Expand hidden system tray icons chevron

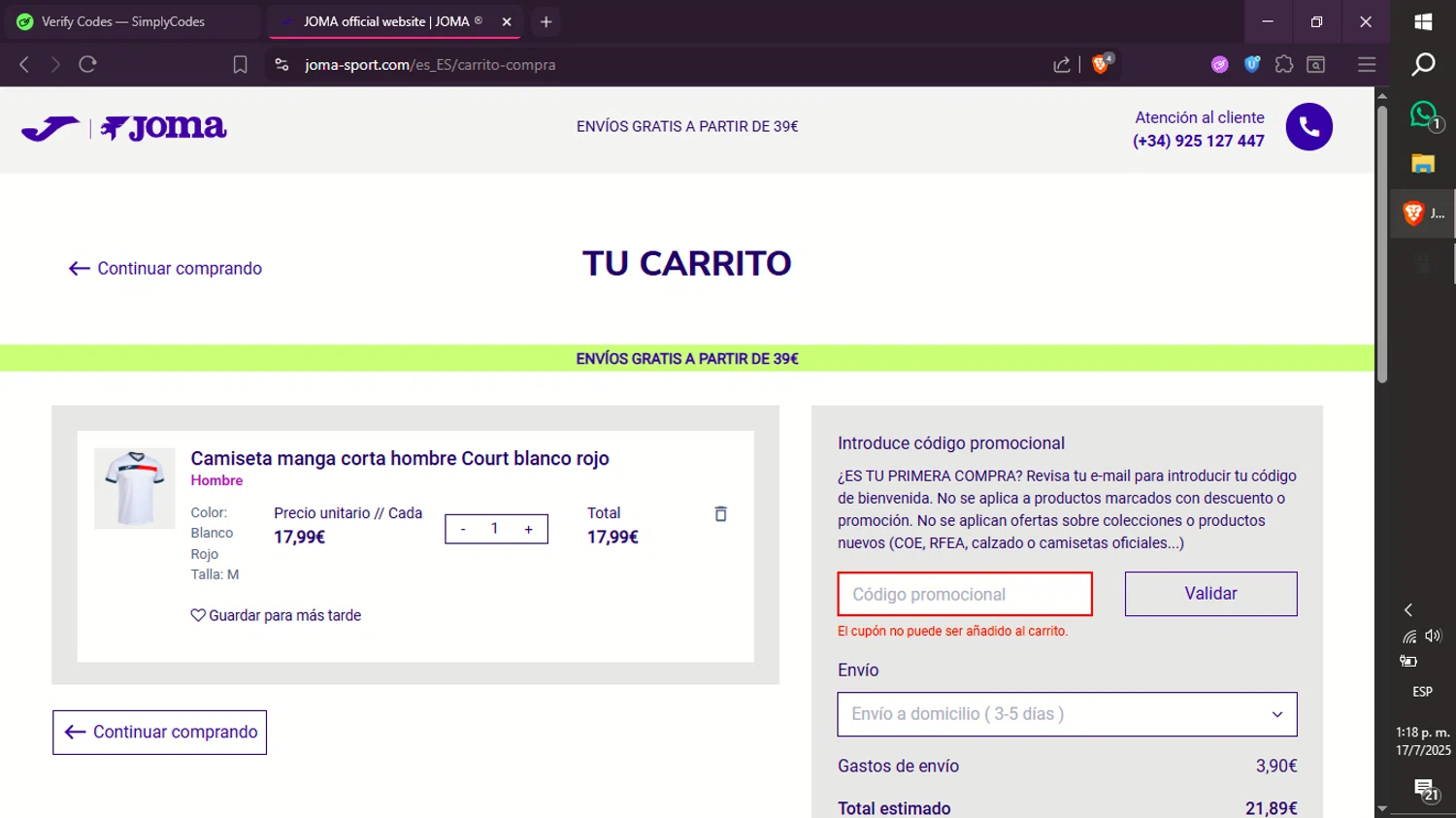tap(1408, 609)
